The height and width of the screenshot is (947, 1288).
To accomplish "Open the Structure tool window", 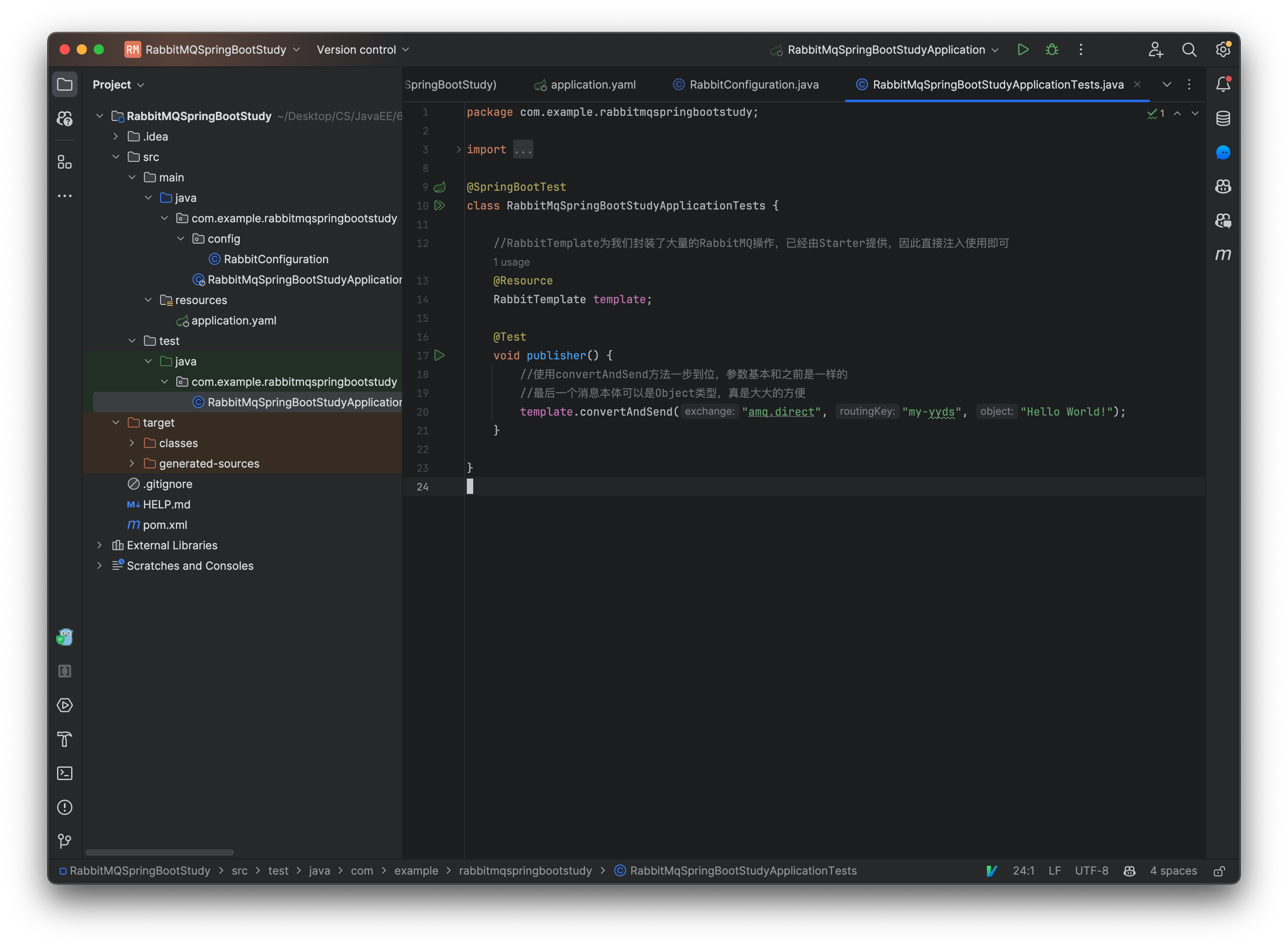I will pyautogui.click(x=64, y=162).
